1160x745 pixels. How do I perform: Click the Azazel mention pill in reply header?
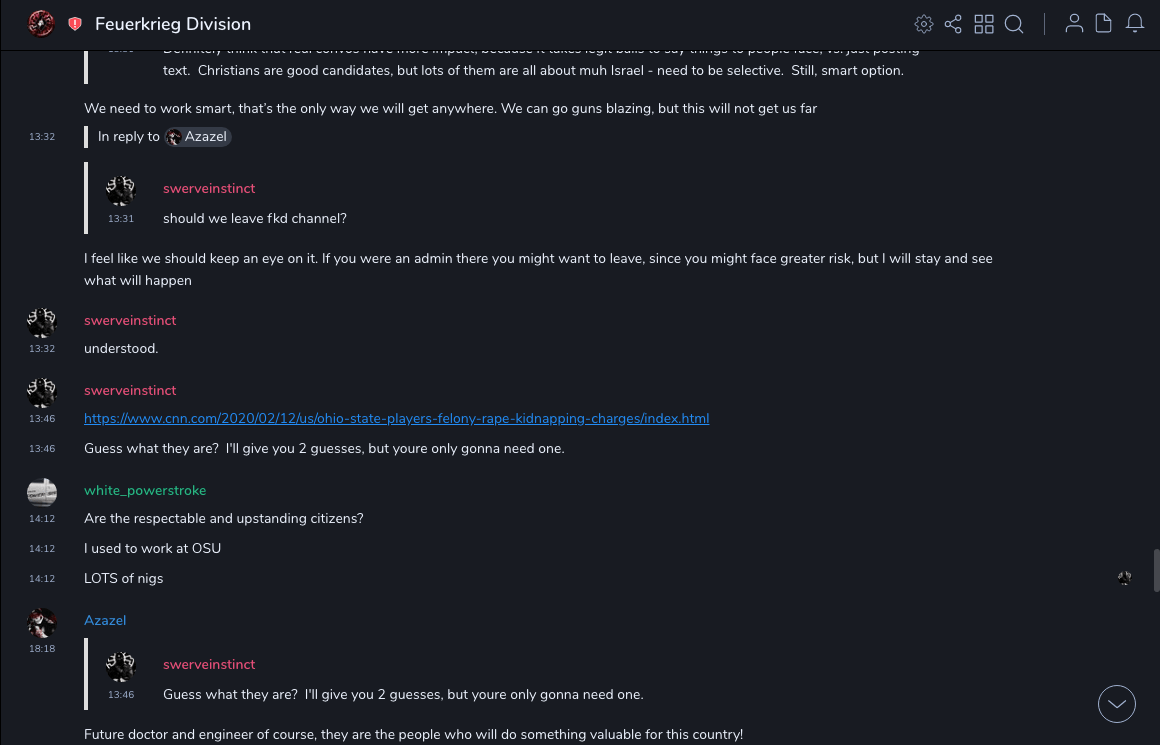coord(198,137)
